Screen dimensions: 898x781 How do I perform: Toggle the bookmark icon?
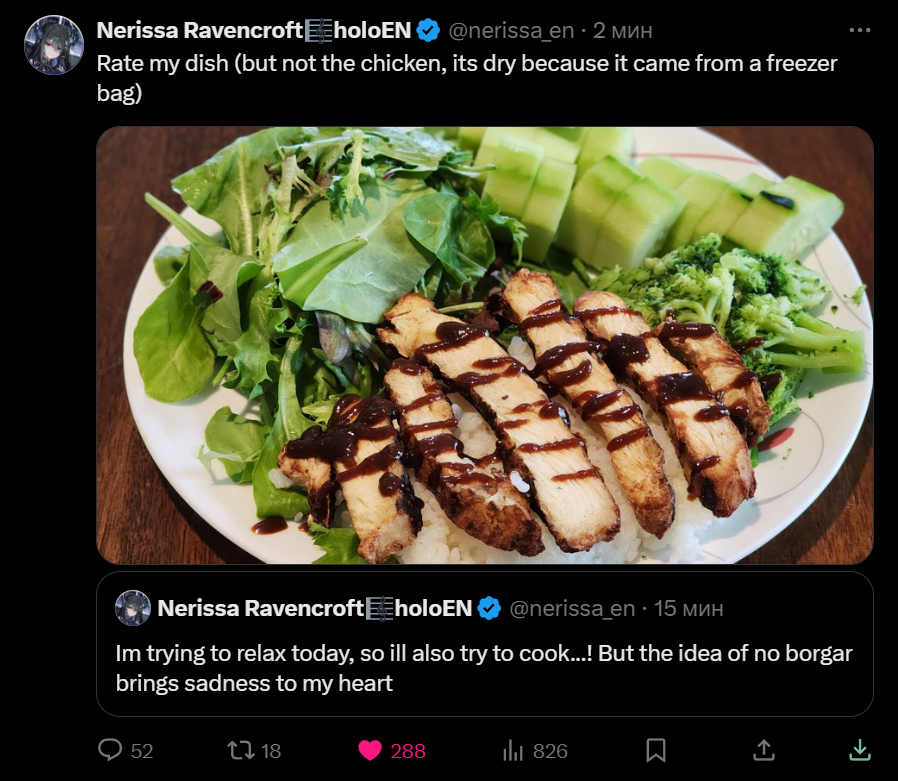click(x=656, y=750)
